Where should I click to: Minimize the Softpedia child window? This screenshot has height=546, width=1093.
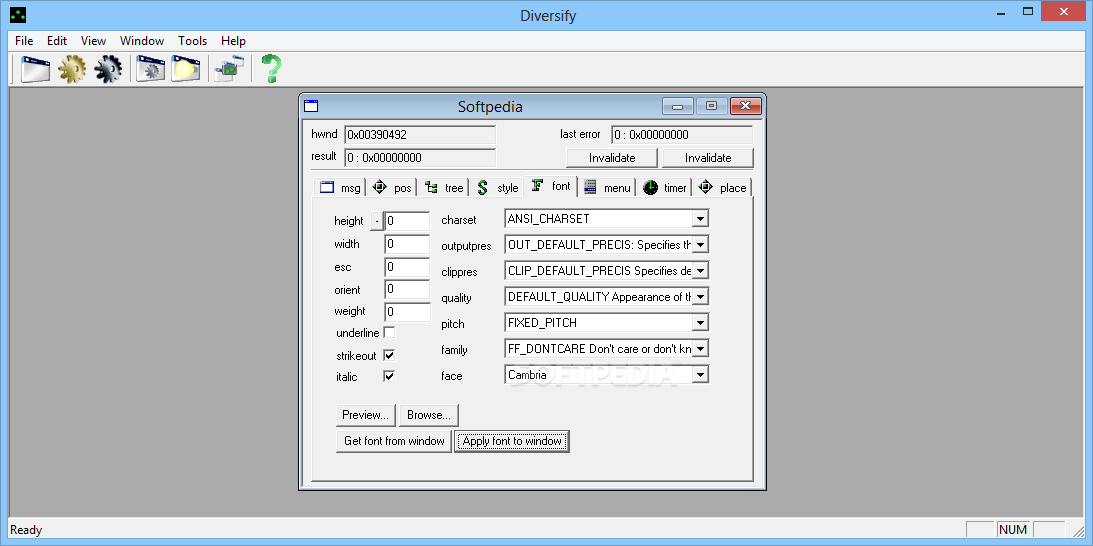[678, 106]
